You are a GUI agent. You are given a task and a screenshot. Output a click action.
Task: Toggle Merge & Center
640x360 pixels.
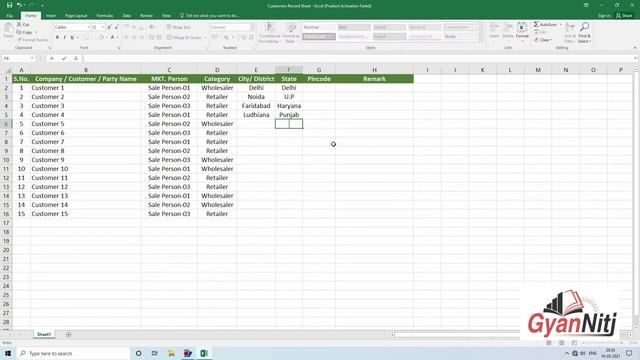point(184,37)
